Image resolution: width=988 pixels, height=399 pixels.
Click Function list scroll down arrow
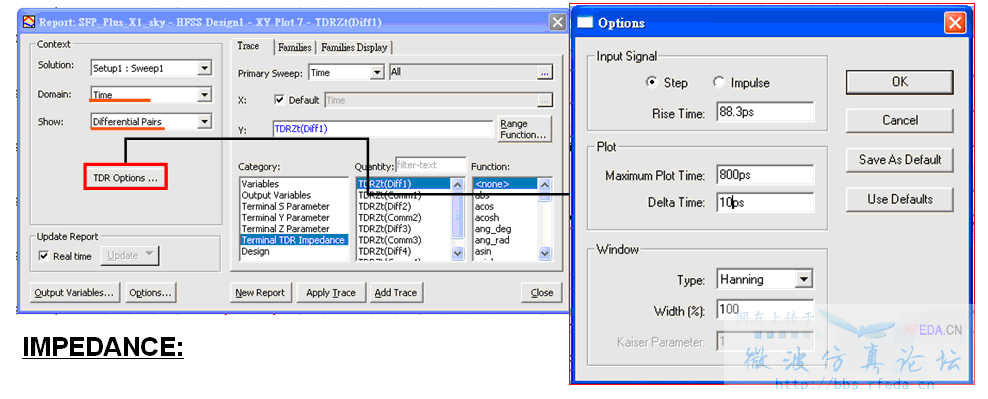coord(545,253)
